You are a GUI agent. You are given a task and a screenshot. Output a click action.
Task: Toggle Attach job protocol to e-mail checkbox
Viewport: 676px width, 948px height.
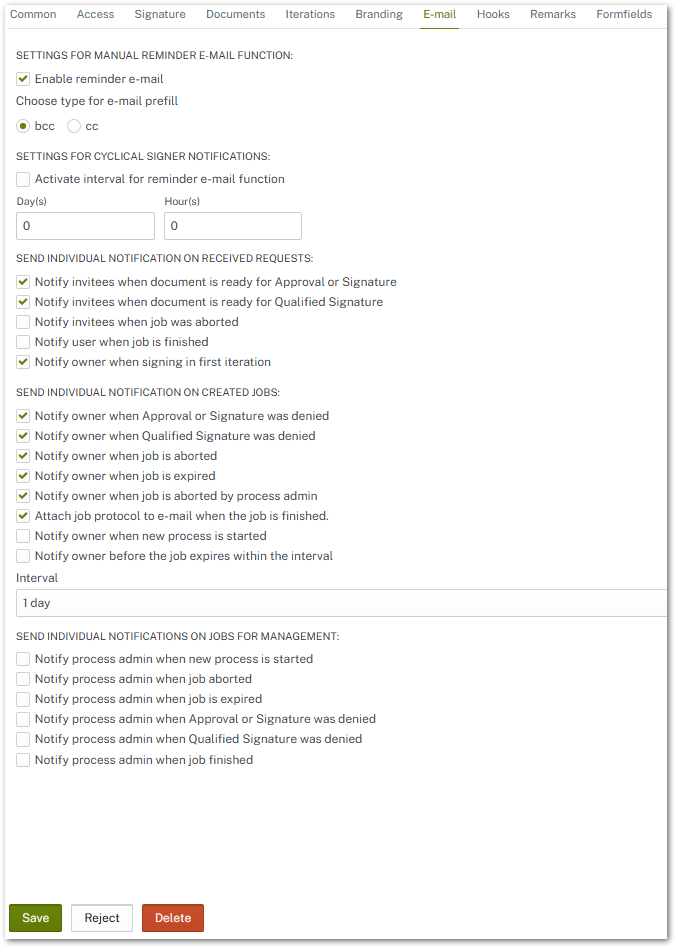[23, 516]
